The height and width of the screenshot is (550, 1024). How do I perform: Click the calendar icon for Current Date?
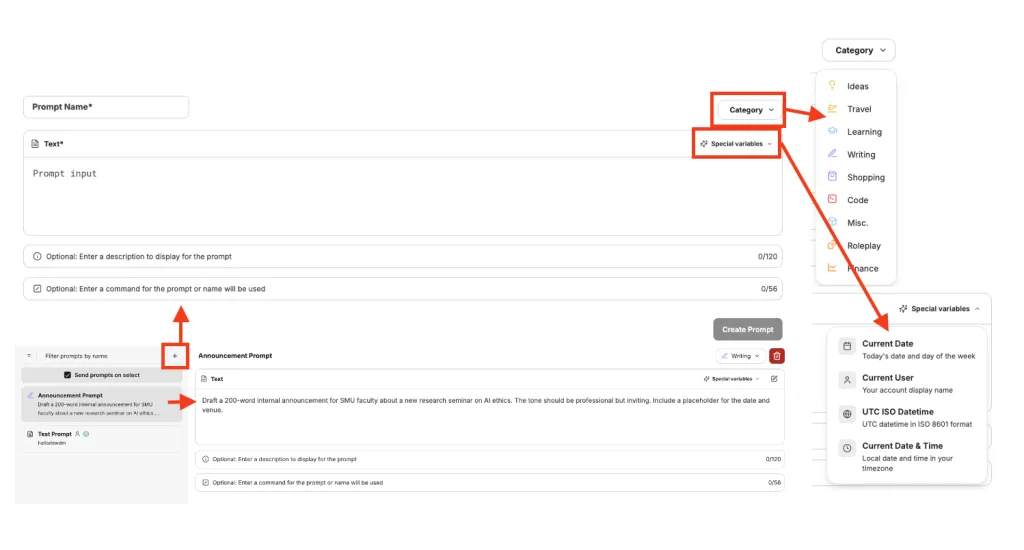point(847,346)
